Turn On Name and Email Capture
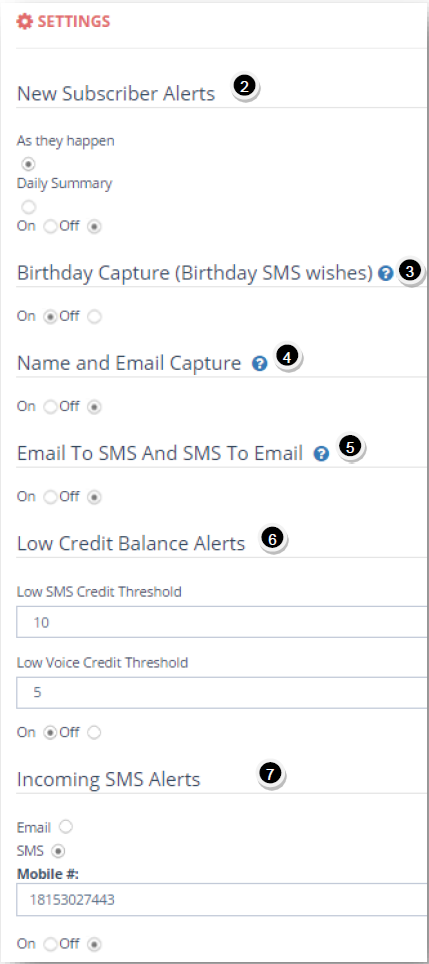Viewport: 429px width, 964px height. coord(51,406)
